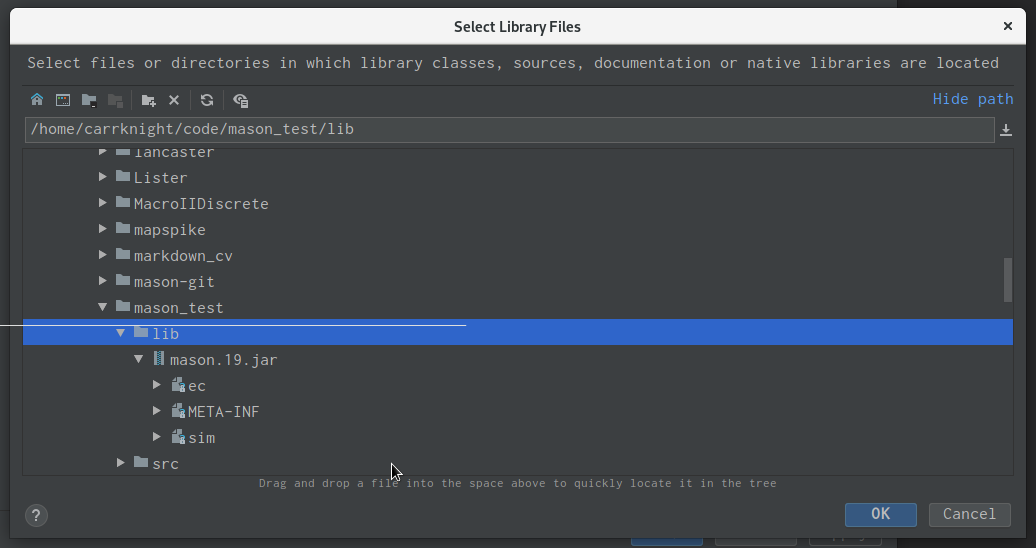
Task: Open path history arrow icon
Action: (x=1006, y=130)
